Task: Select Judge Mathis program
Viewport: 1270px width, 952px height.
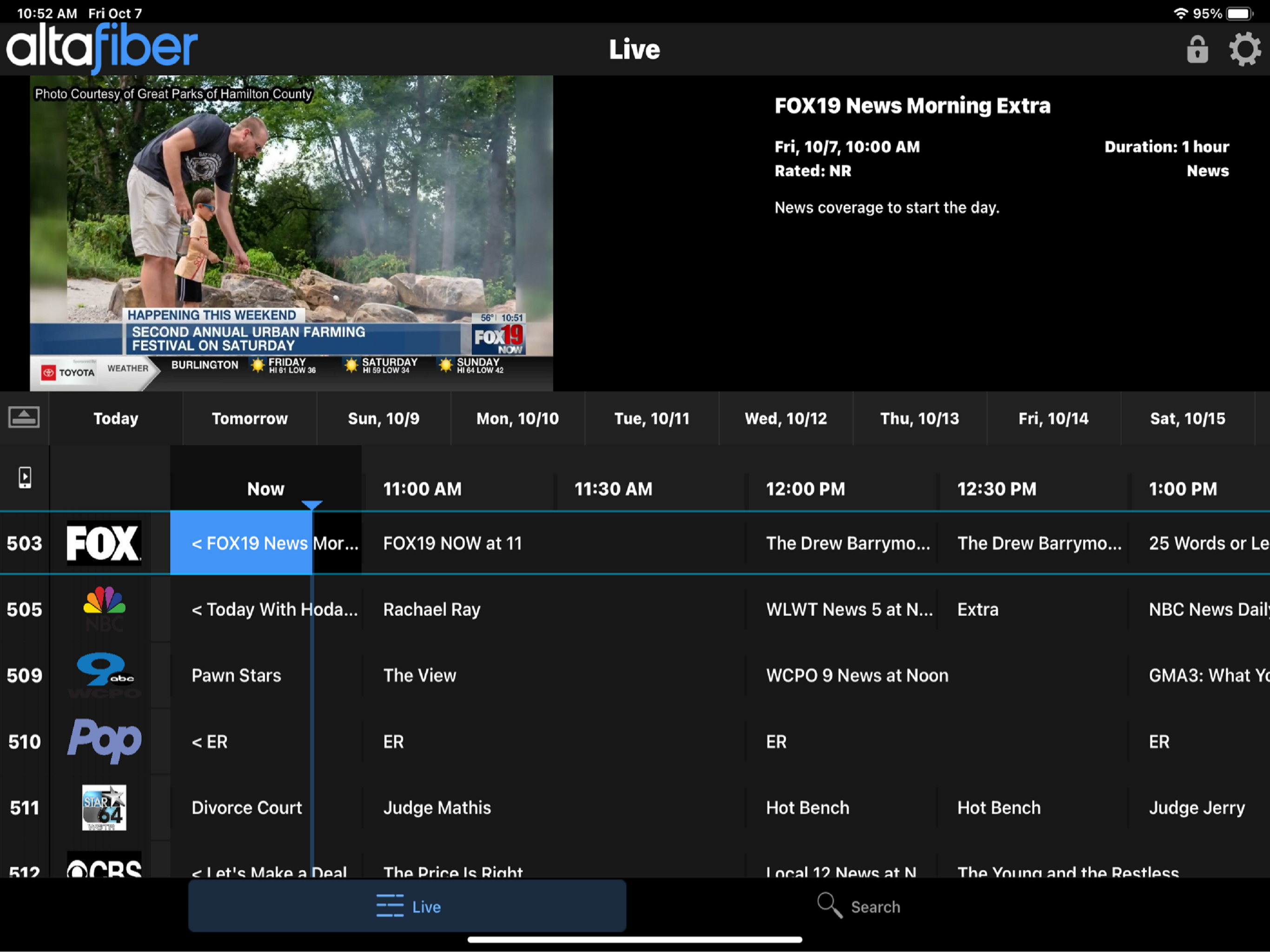Action: pyautogui.click(x=554, y=807)
